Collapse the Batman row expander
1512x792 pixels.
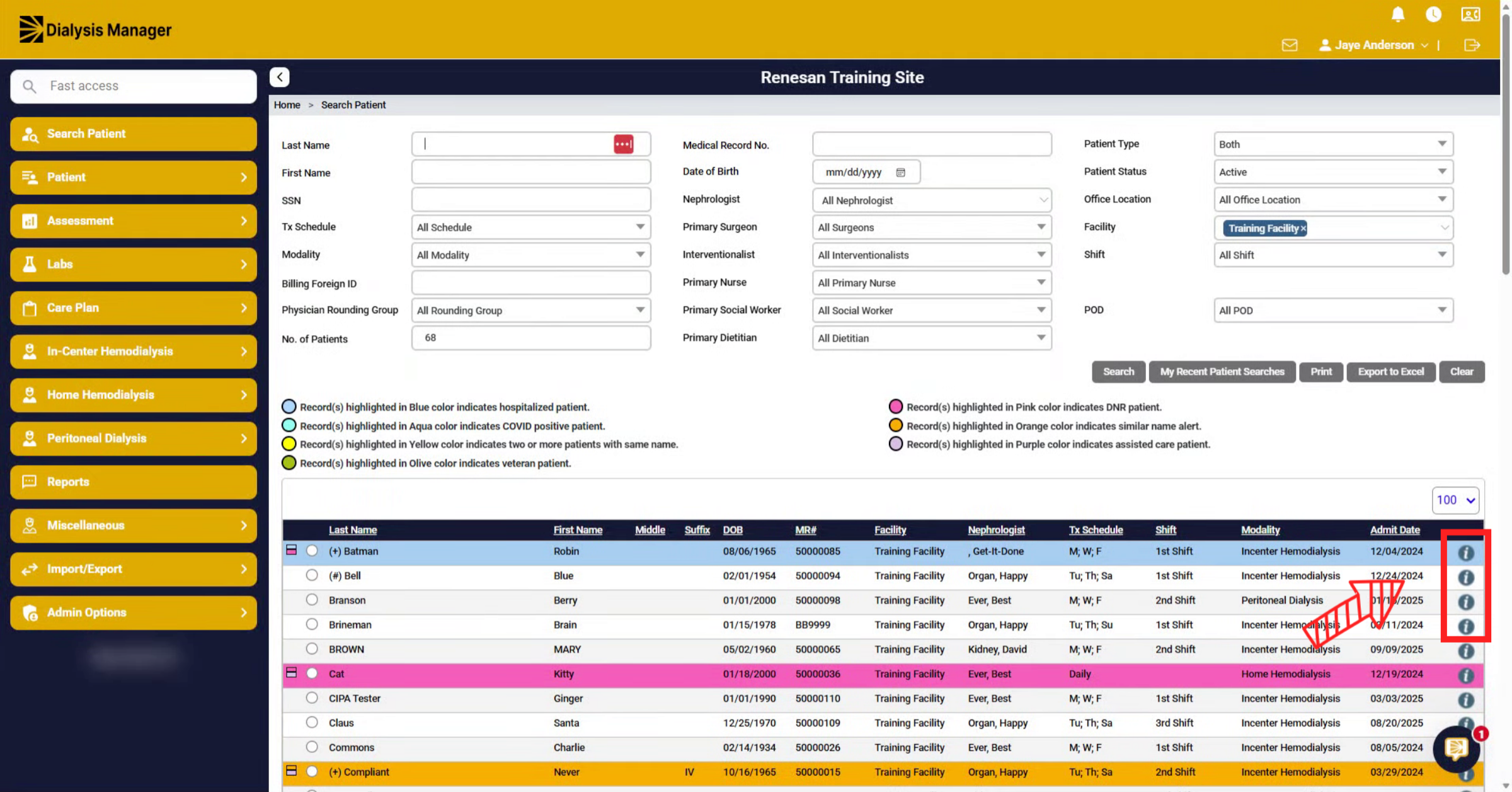coord(291,550)
